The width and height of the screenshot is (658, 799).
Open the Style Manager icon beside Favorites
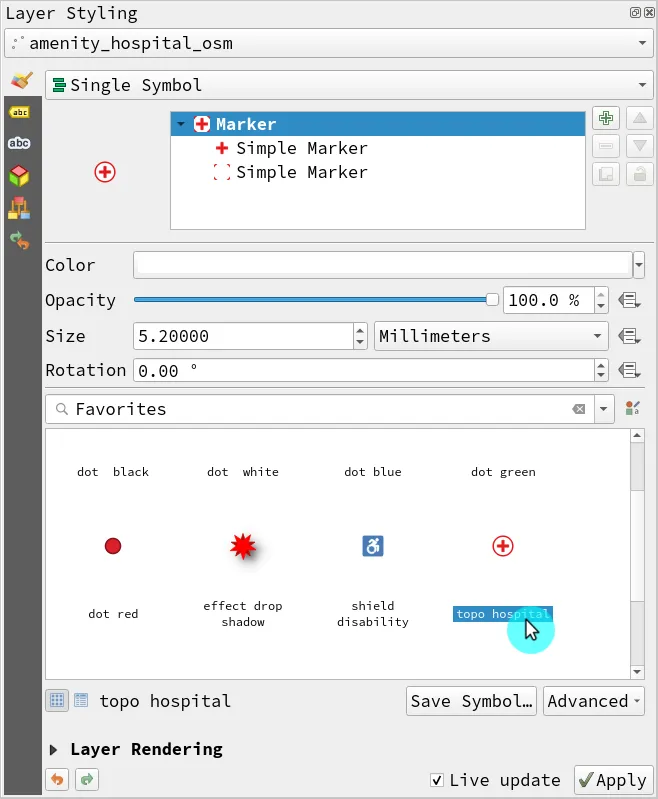632,409
